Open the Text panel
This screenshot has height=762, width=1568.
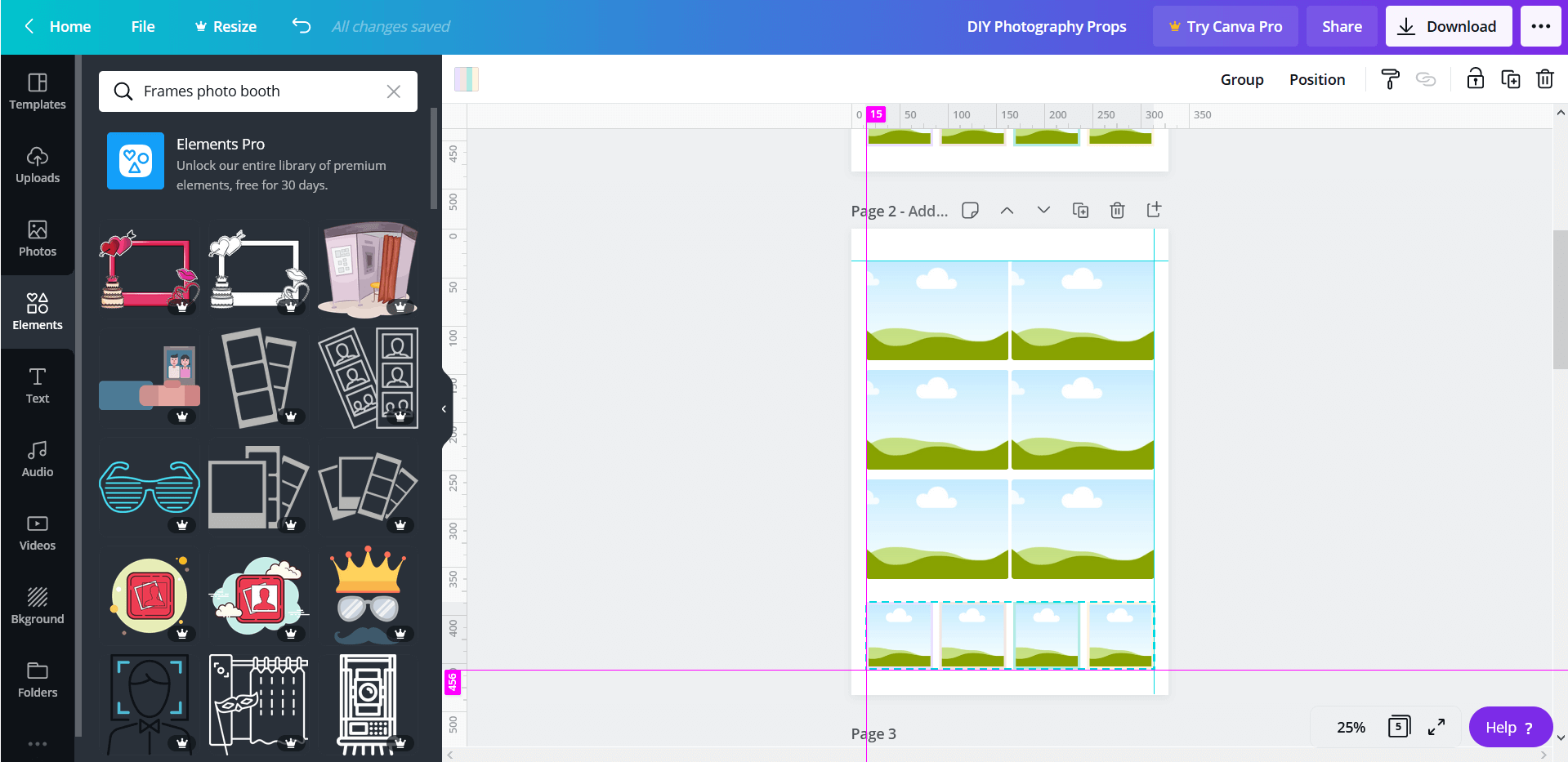(38, 385)
